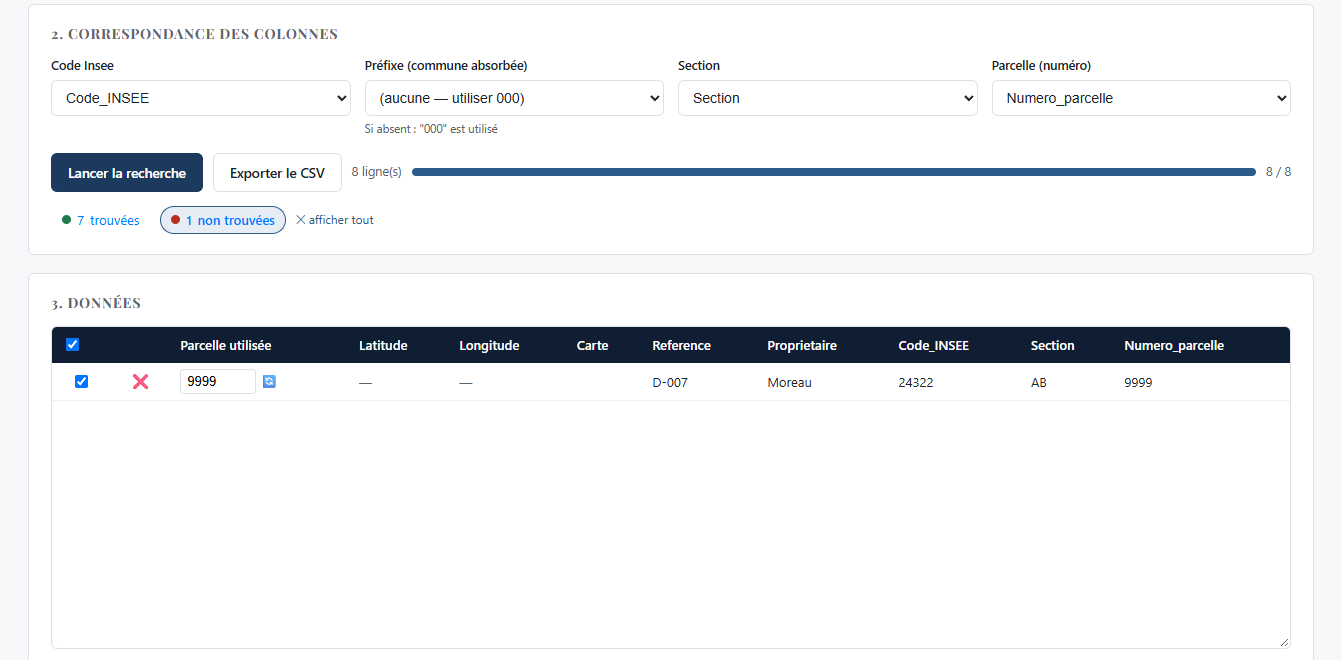Click the 8 / 8 progress counter
The height and width of the screenshot is (660, 1342).
click(1278, 172)
